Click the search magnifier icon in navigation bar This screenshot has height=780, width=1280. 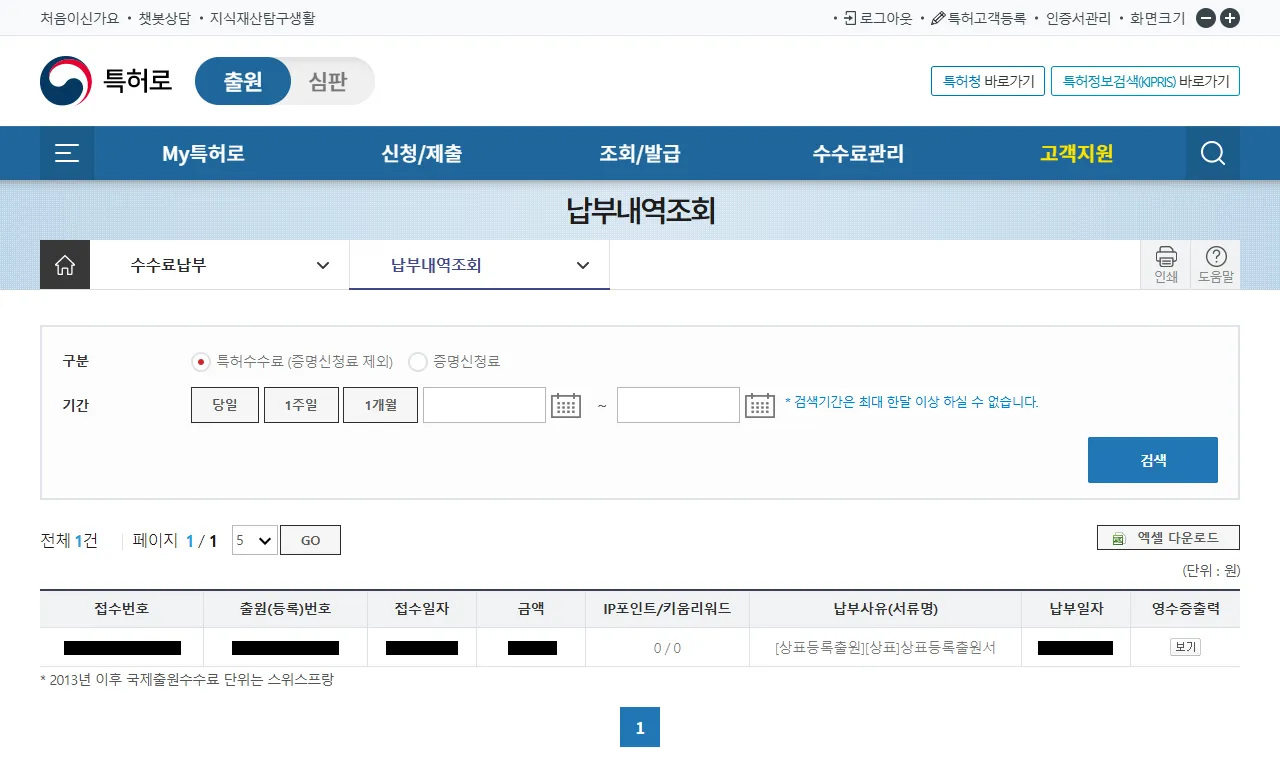pyautogui.click(x=1212, y=153)
